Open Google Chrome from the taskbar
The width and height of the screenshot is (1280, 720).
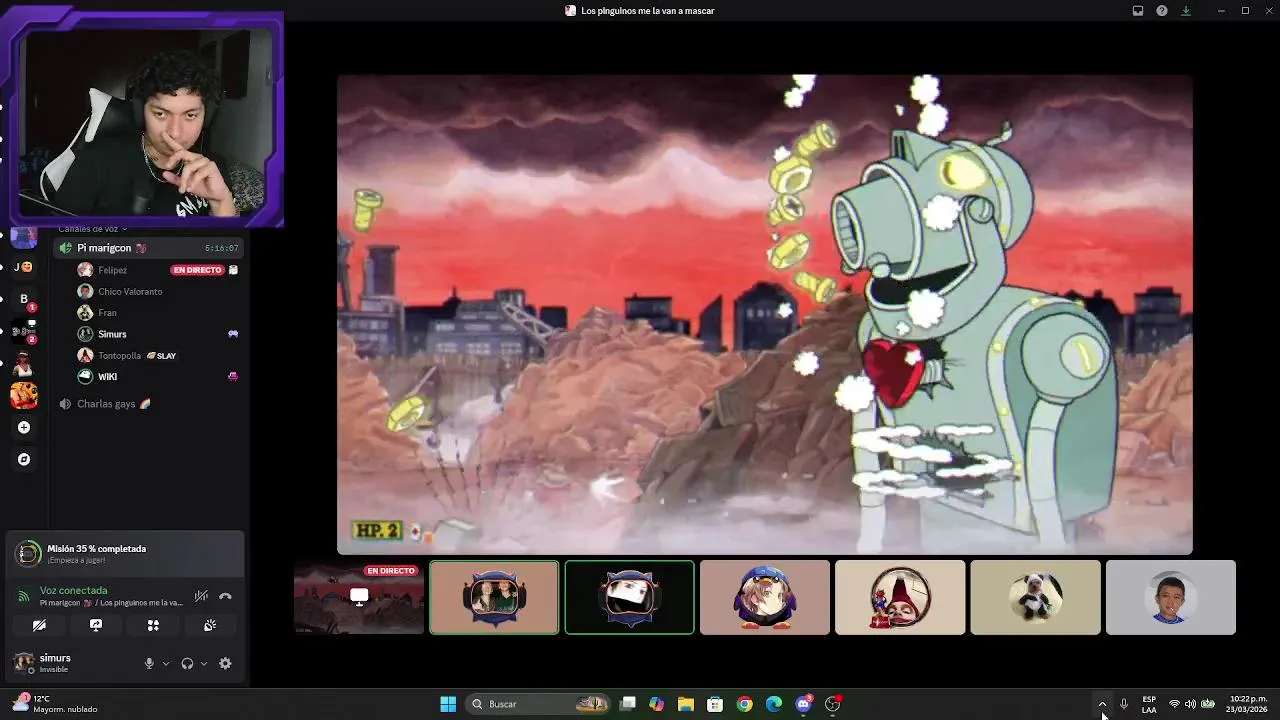744,704
